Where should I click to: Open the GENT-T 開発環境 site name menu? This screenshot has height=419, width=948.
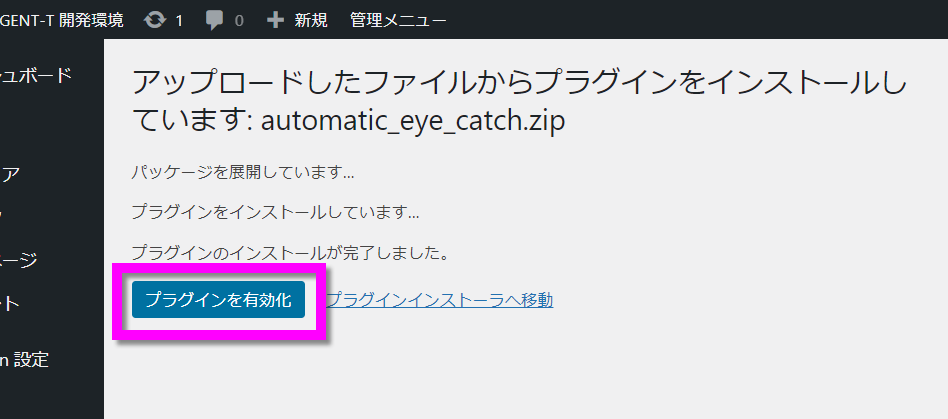pyautogui.click(x=62, y=20)
